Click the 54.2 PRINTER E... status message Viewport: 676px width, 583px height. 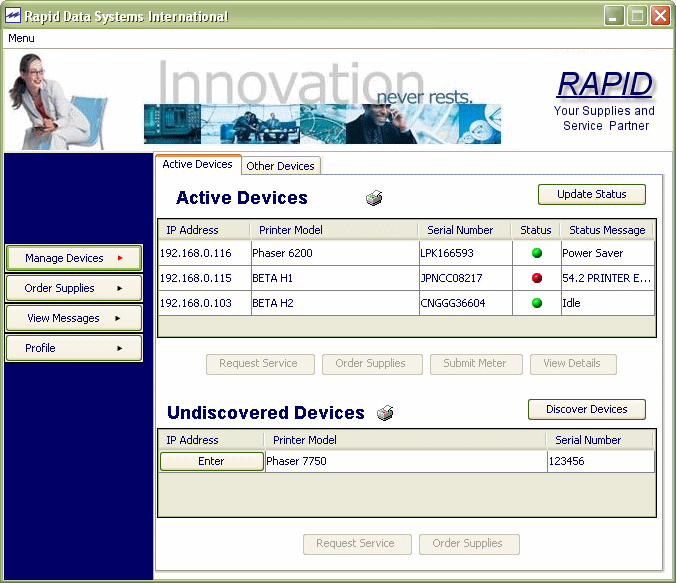(x=608, y=278)
